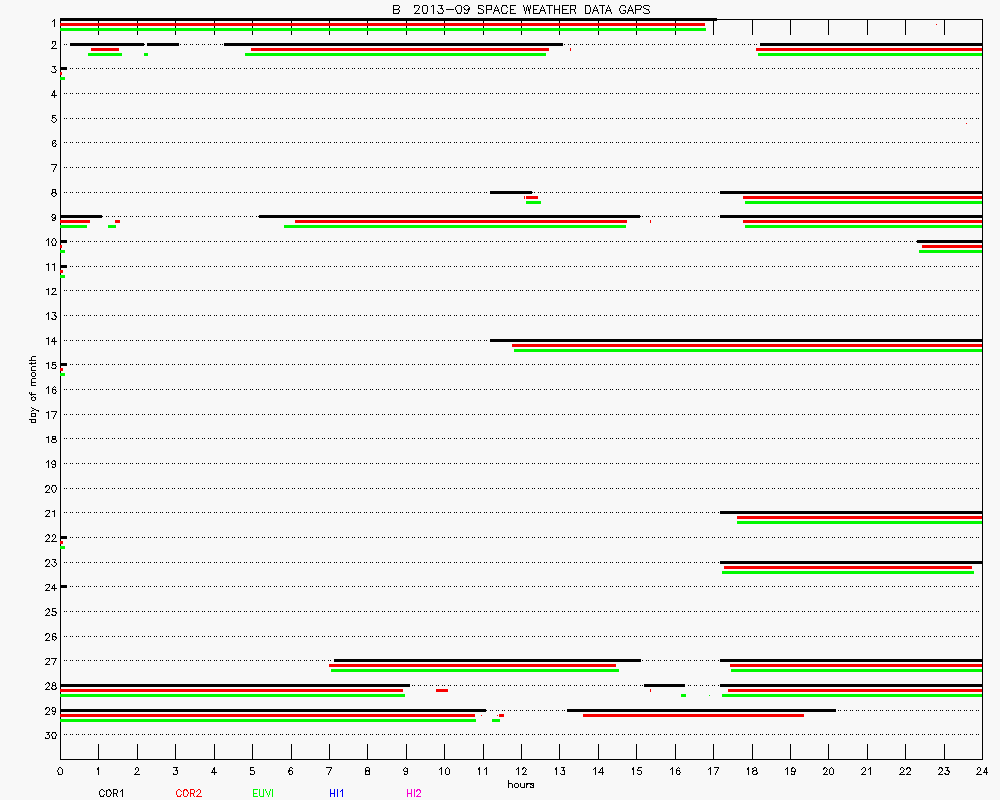
Task: Click the hour 12 x-axis tick label
Action: (521, 771)
